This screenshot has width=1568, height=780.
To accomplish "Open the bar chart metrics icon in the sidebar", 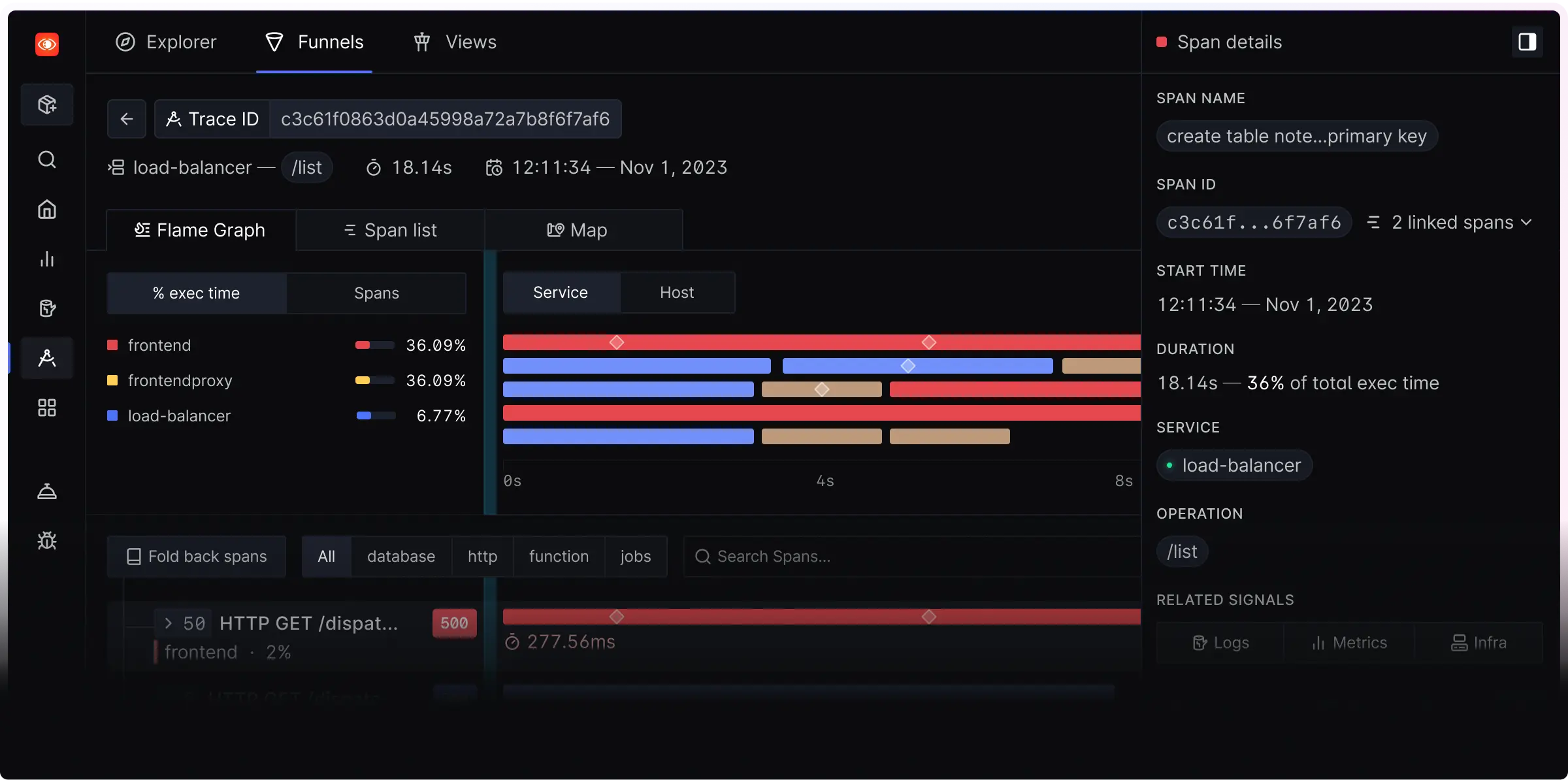I will [47, 259].
